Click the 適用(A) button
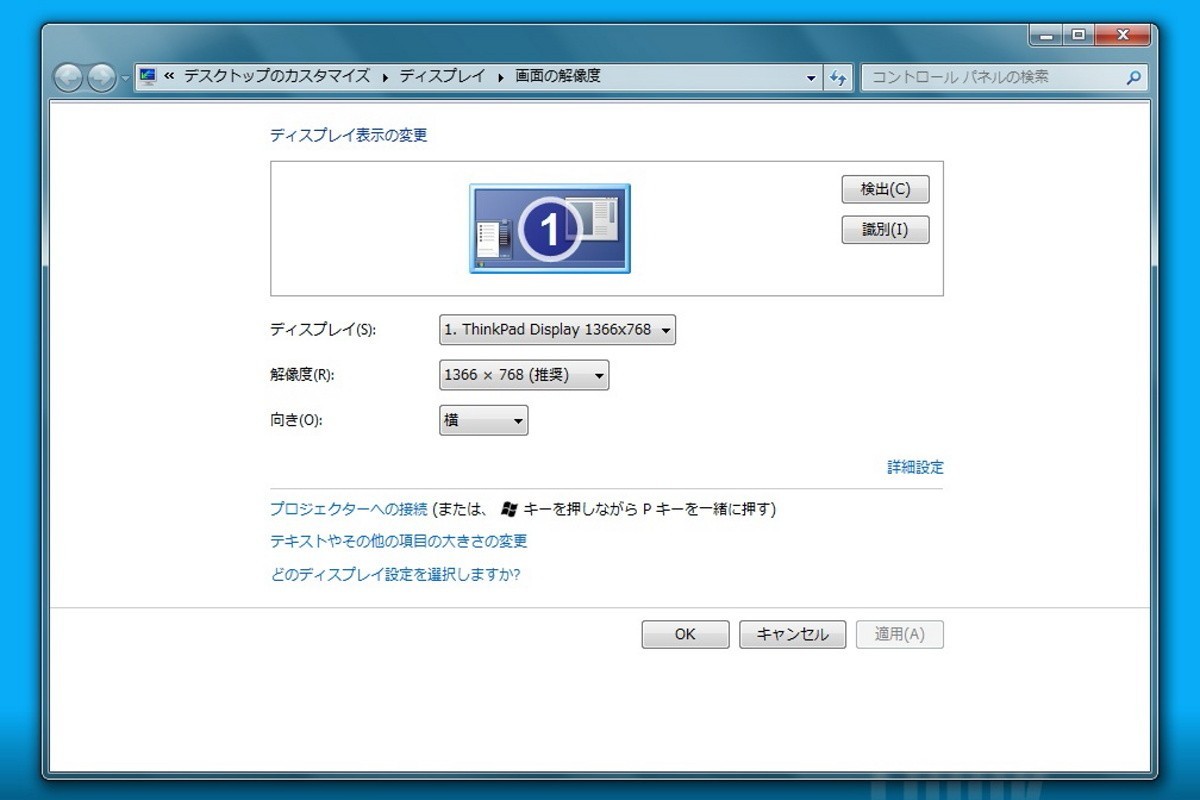Screen dimensions: 1200x800 pyautogui.click(x=899, y=634)
